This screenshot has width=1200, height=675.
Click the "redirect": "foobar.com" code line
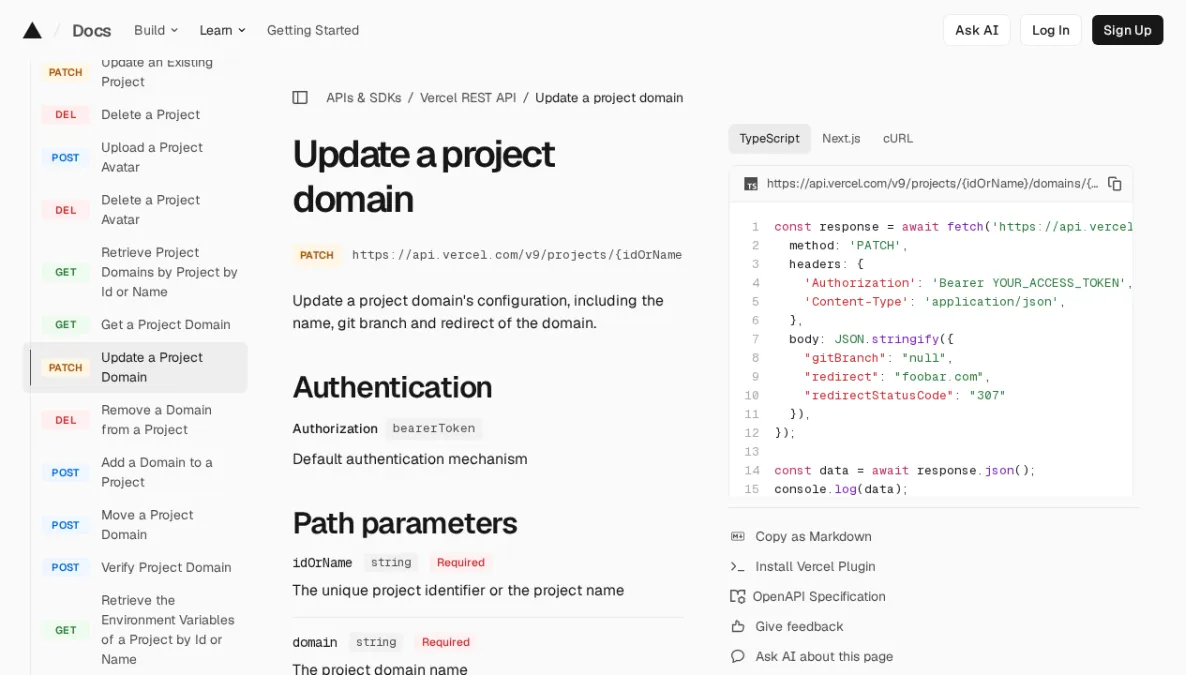click(x=897, y=377)
